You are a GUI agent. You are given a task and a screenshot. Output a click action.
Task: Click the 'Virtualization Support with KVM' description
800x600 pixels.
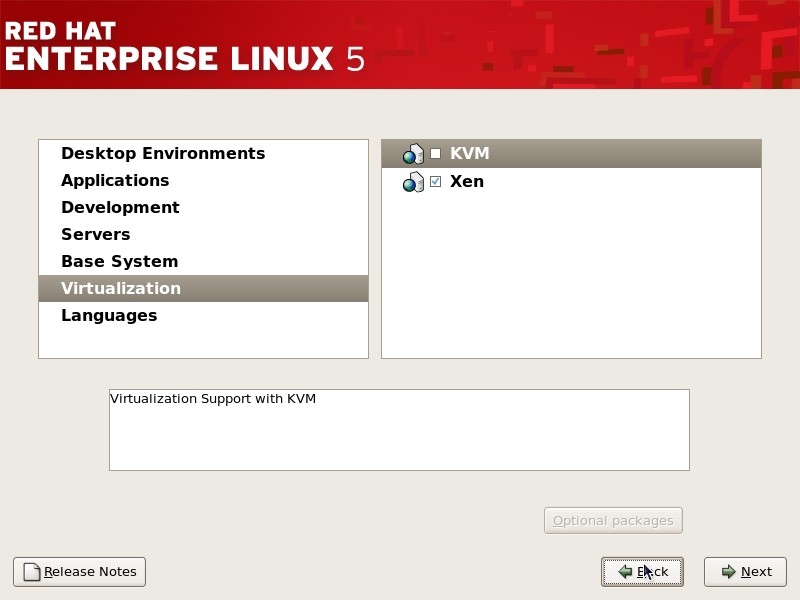tap(213, 399)
